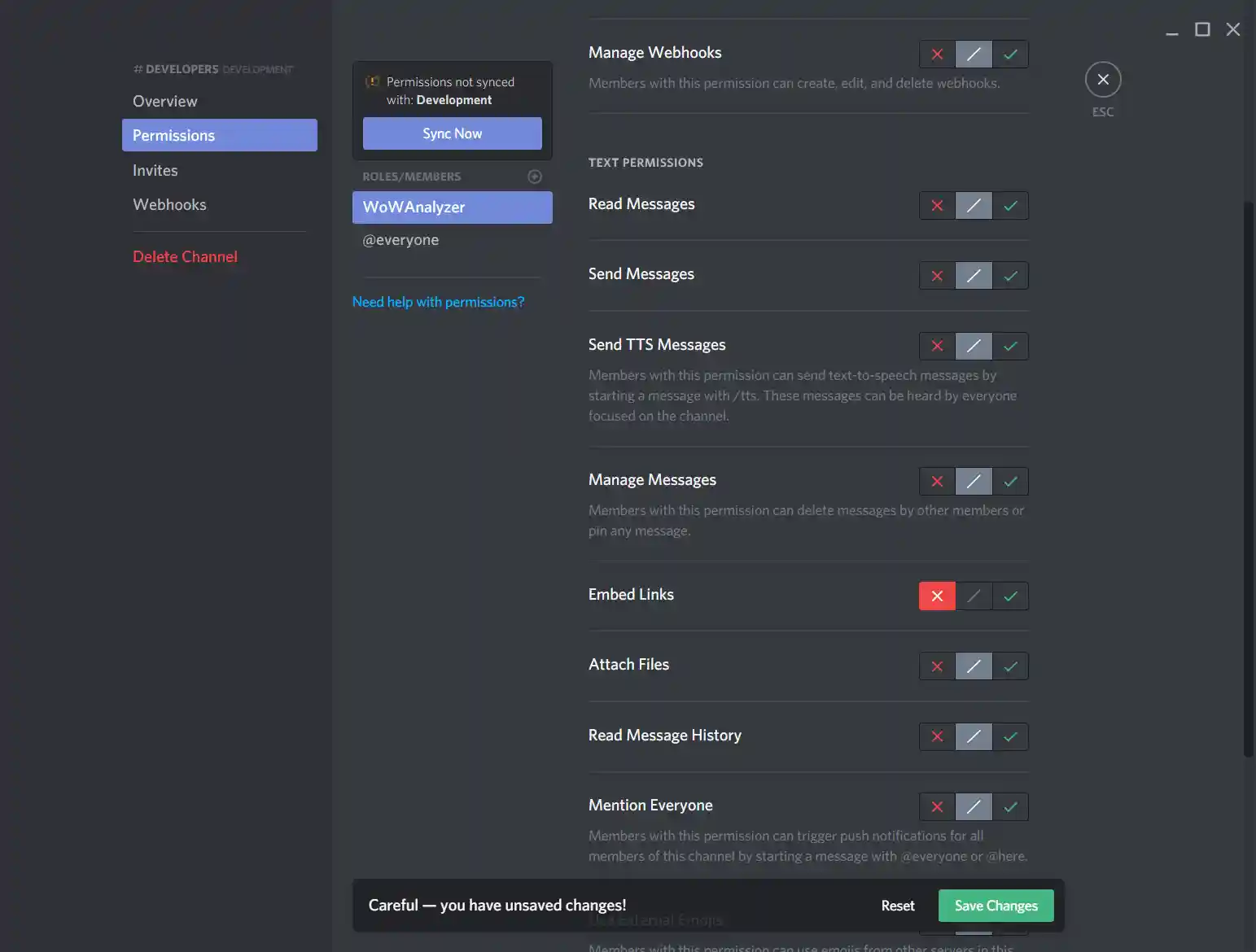Screen dimensions: 1256x952
Task: Maximize the Discord window
Action: click(x=1202, y=30)
